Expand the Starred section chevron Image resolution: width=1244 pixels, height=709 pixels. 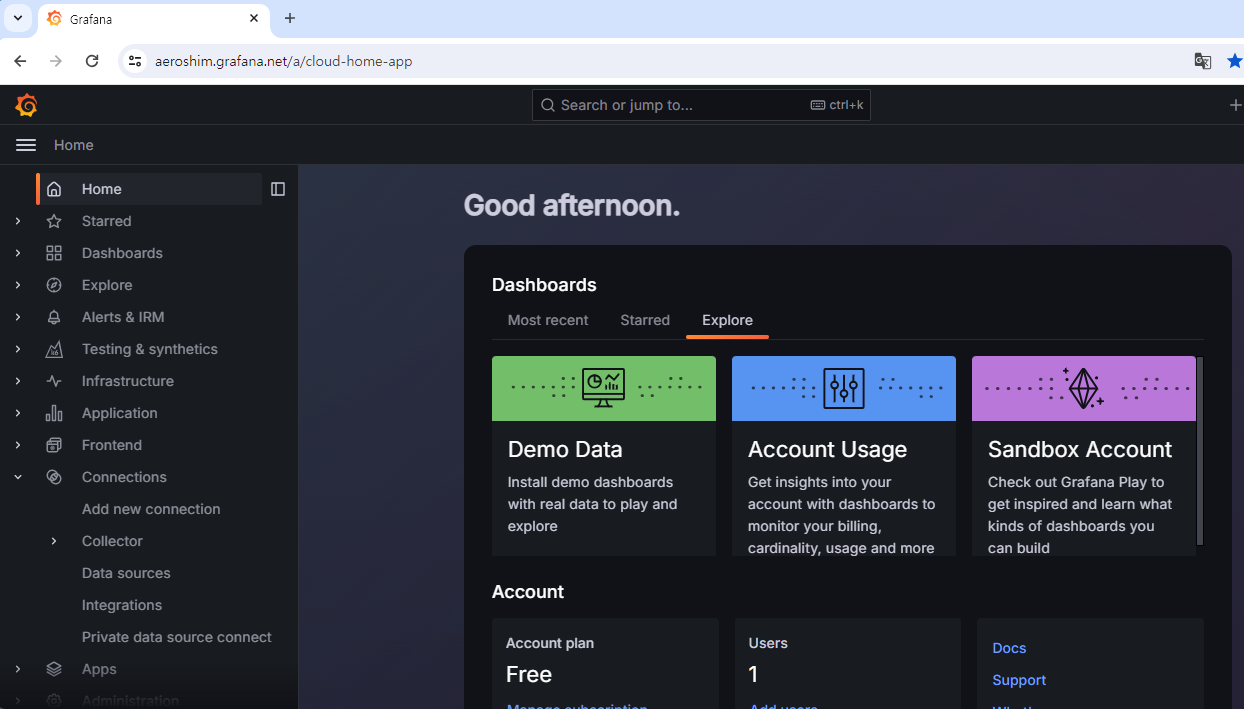[18, 221]
